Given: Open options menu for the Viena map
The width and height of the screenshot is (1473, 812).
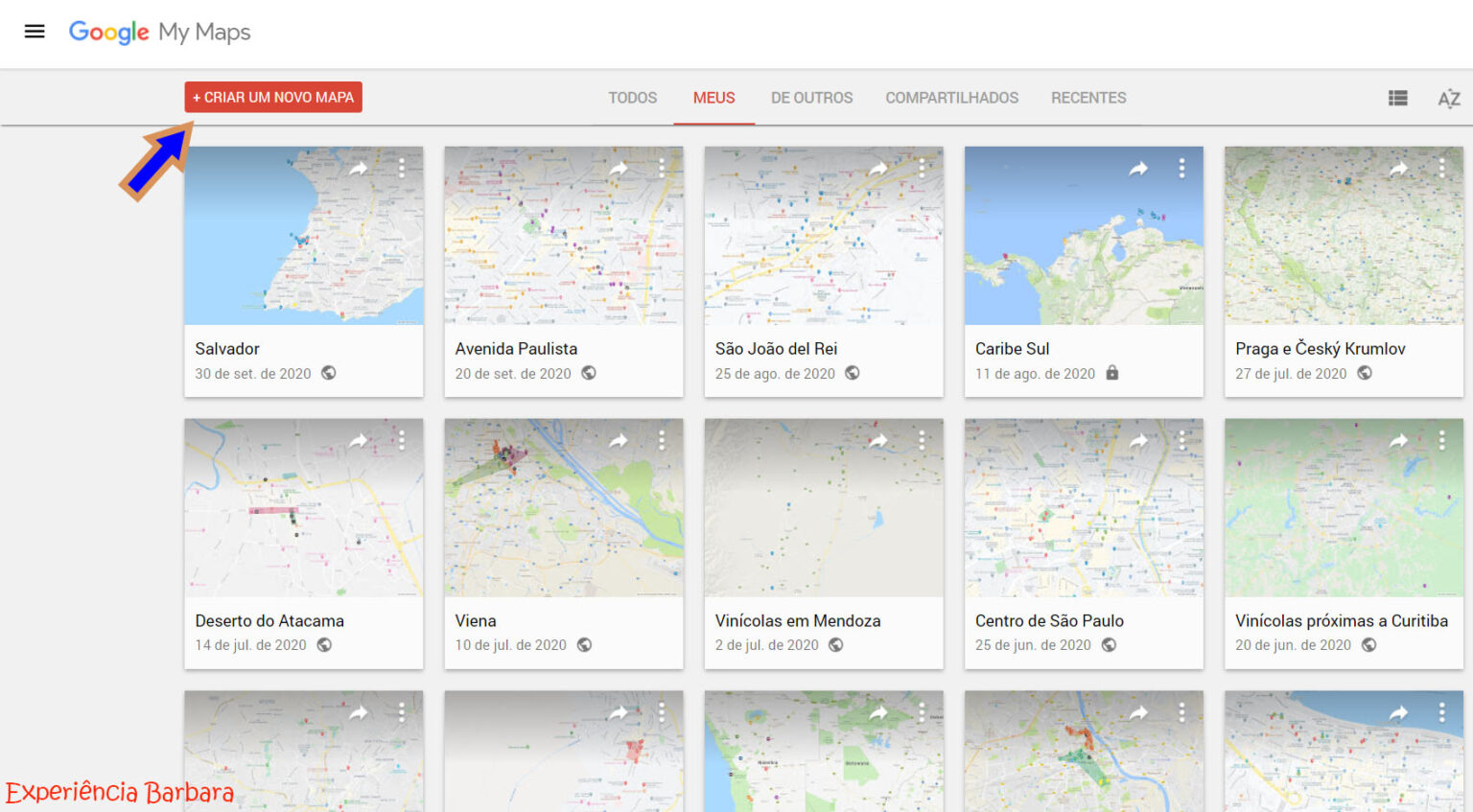Looking at the screenshot, I should click(663, 439).
